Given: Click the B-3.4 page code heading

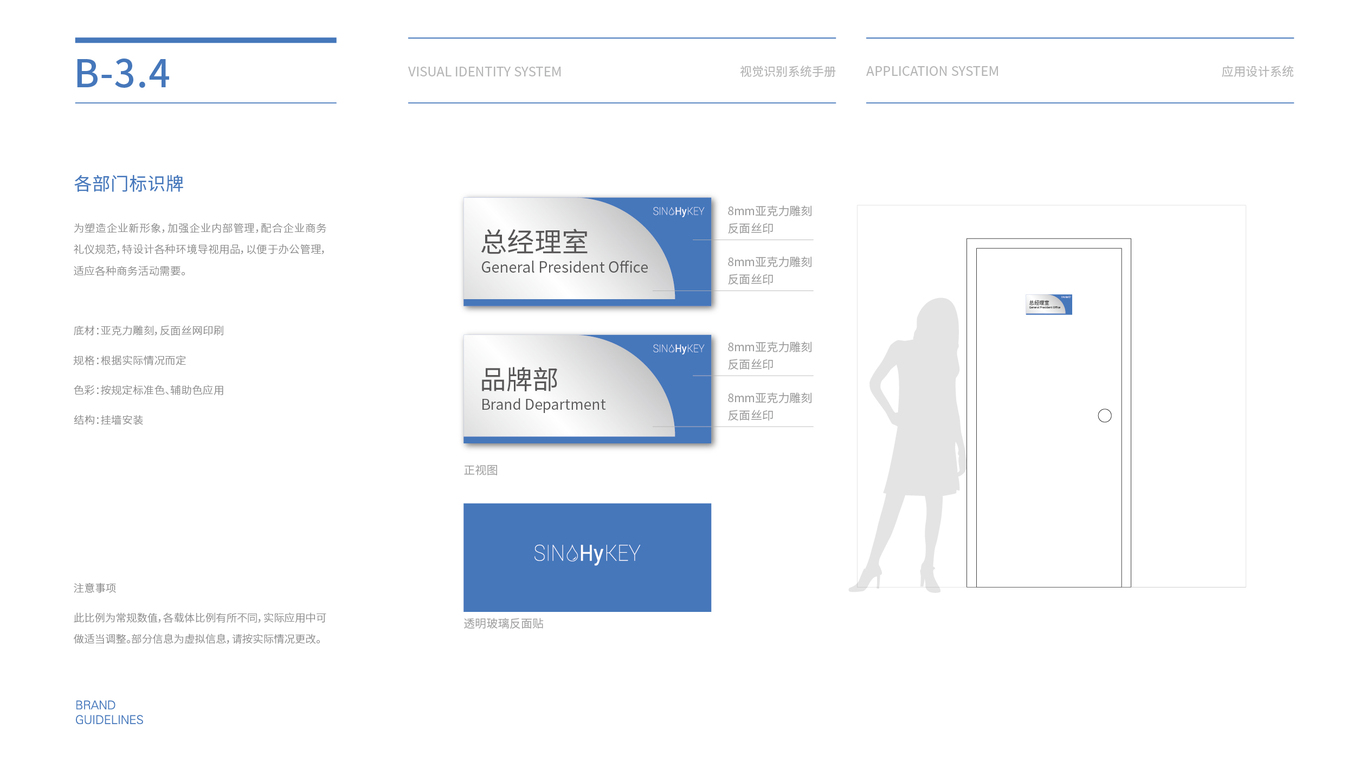Looking at the screenshot, I should [x=122, y=73].
